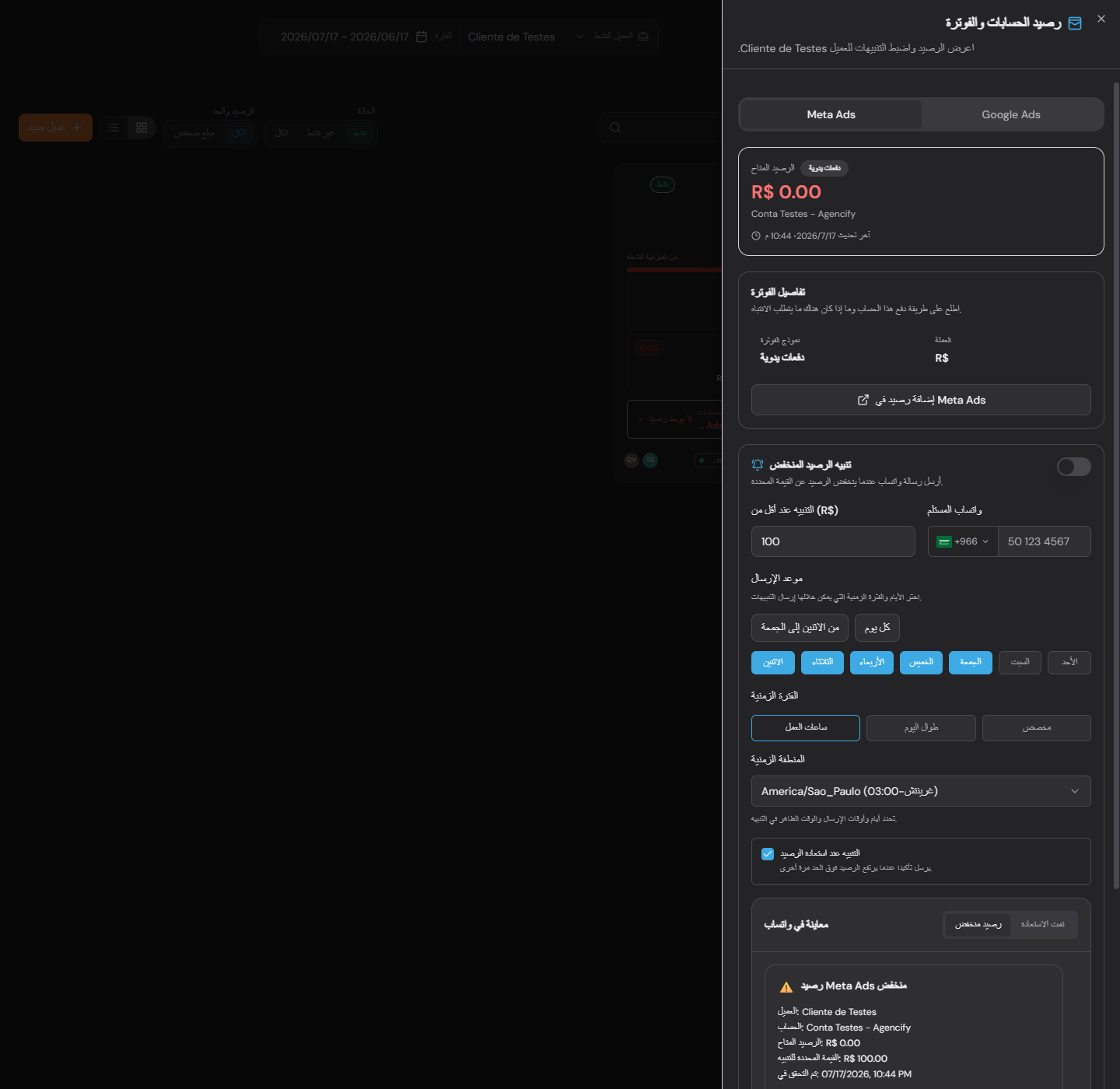1120x1089 pixels.
Task: Click the add balance in Meta Ads button
Action: [x=921, y=400]
